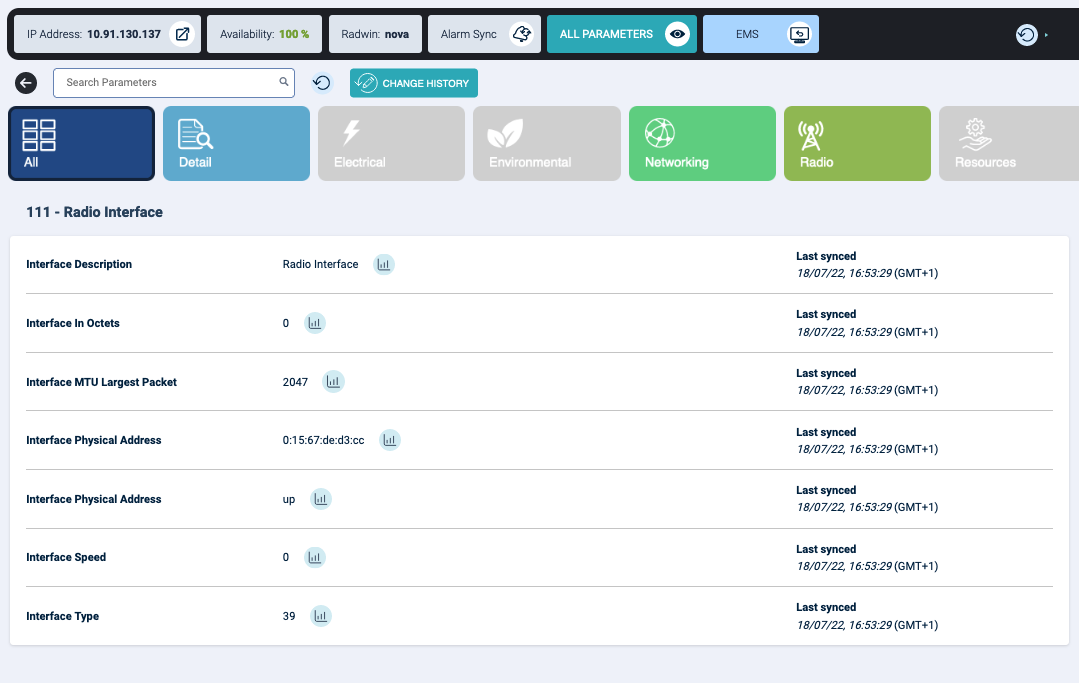1079x683 pixels.
Task: Open chart for Interface In Octets
Action: (315, 323)
